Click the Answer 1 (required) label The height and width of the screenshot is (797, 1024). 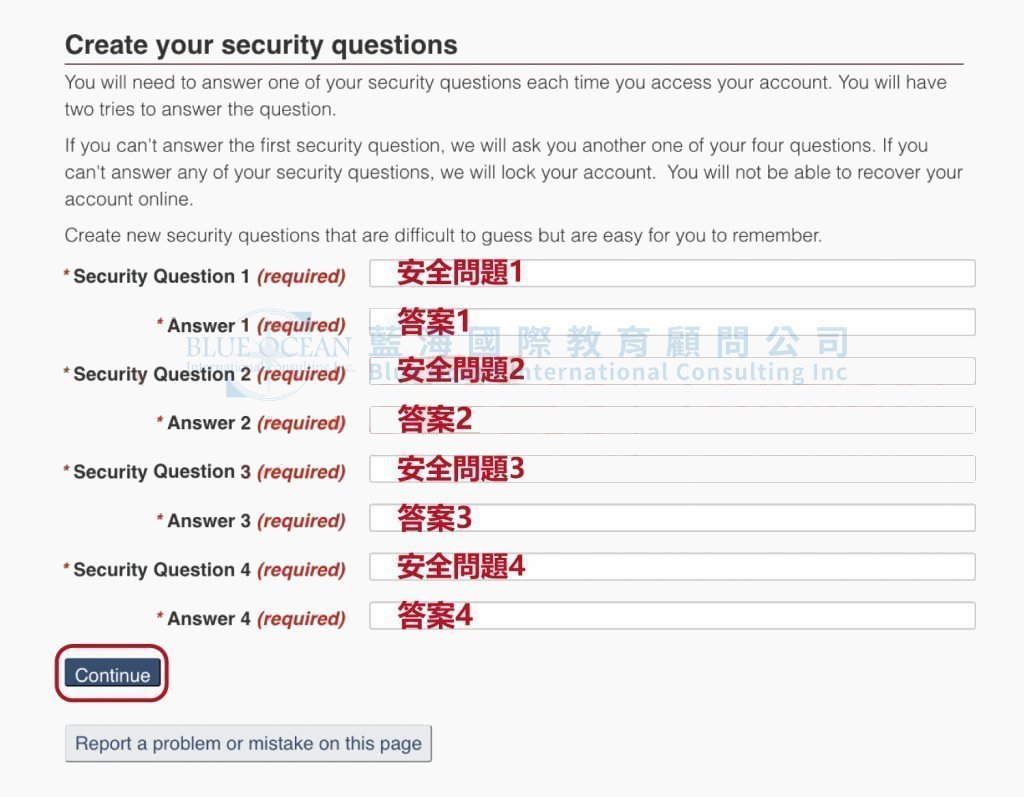pyautogui.click(x=251, y=325)
